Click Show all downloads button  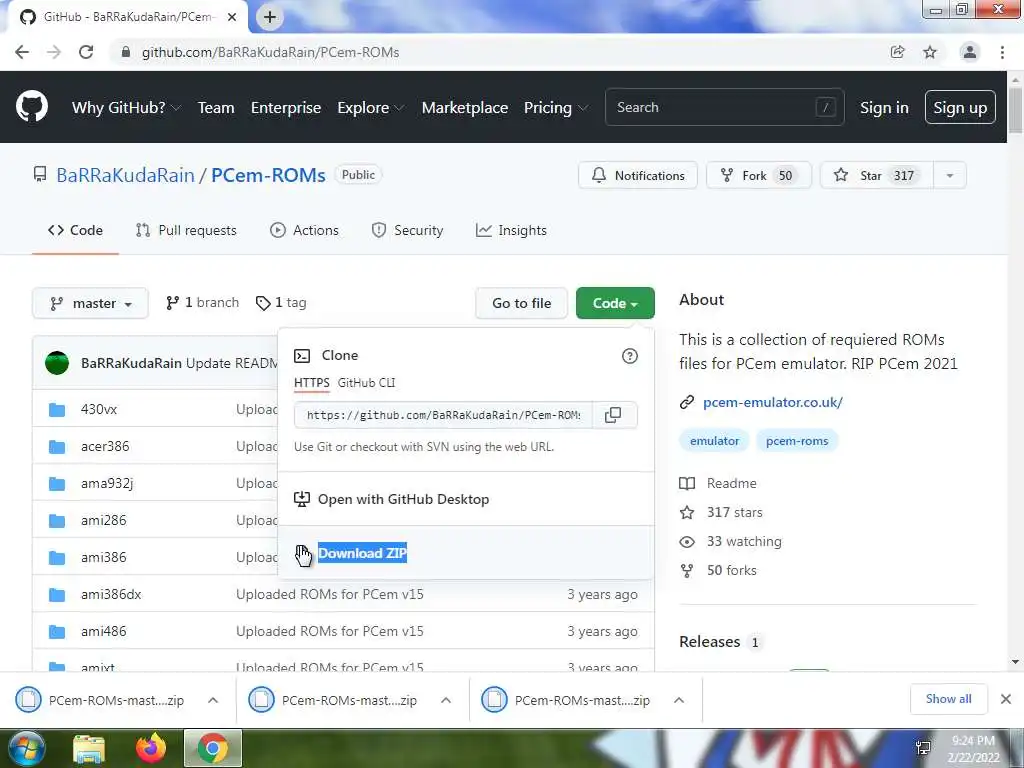[x=948, y=699]
